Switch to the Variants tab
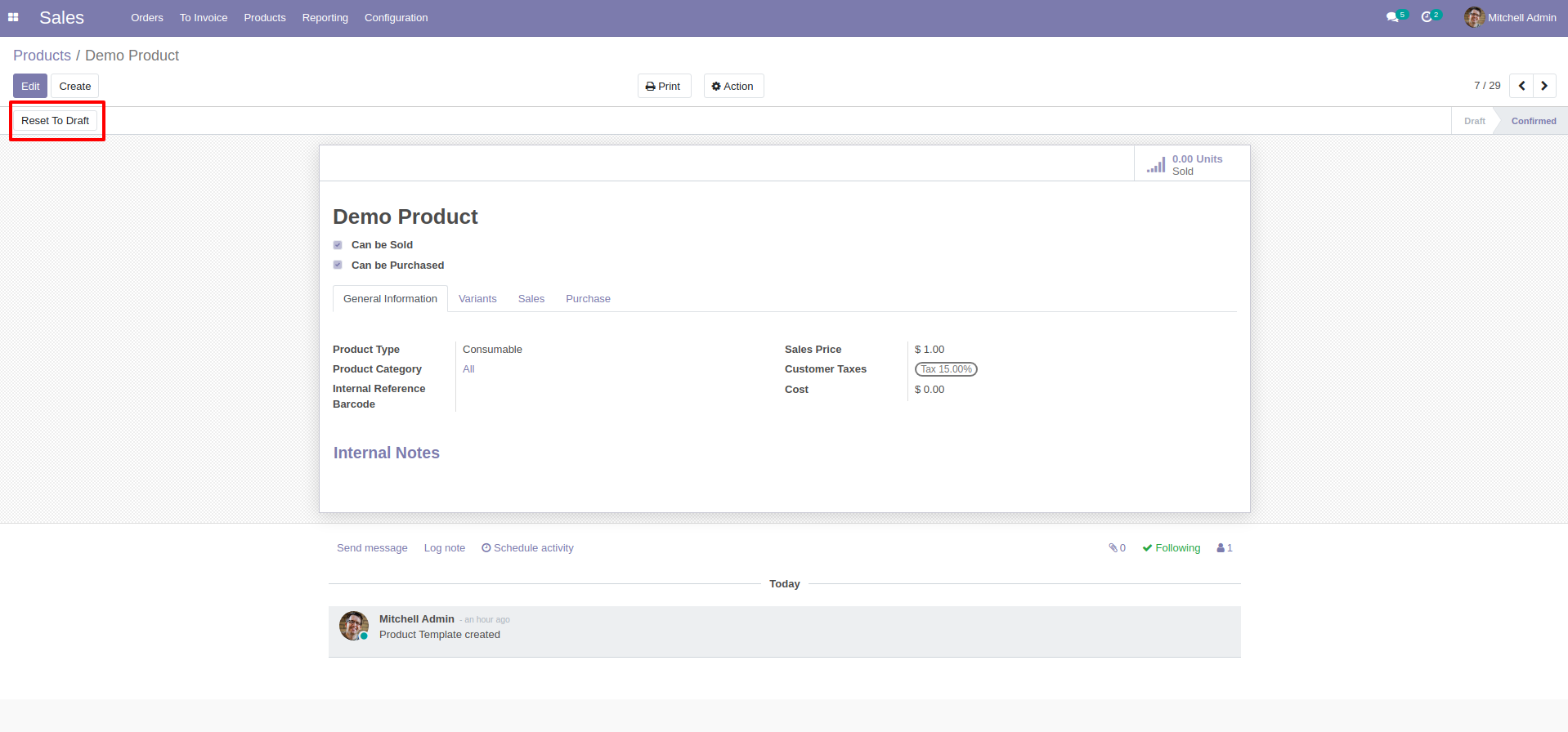 click(477, 299)
